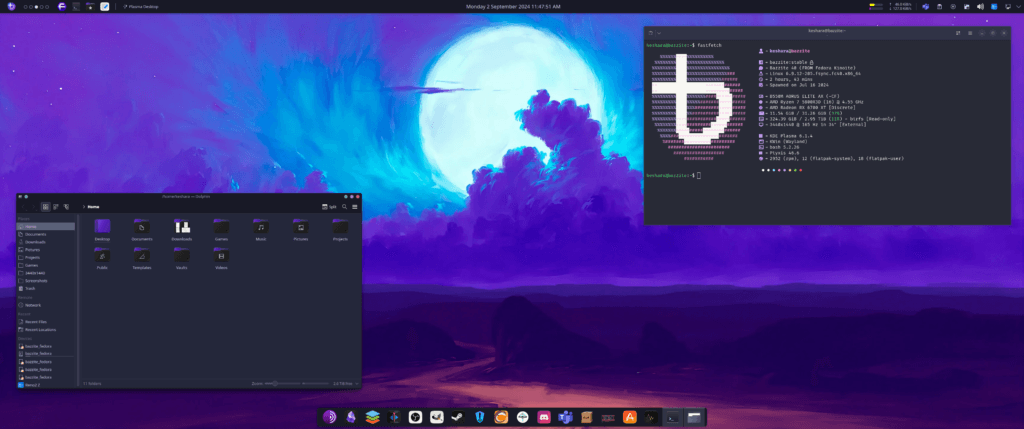This screenshot has width=1024, height=429.
Task: Open the clipboard tray icon in top panel
Action: (939, 7)
